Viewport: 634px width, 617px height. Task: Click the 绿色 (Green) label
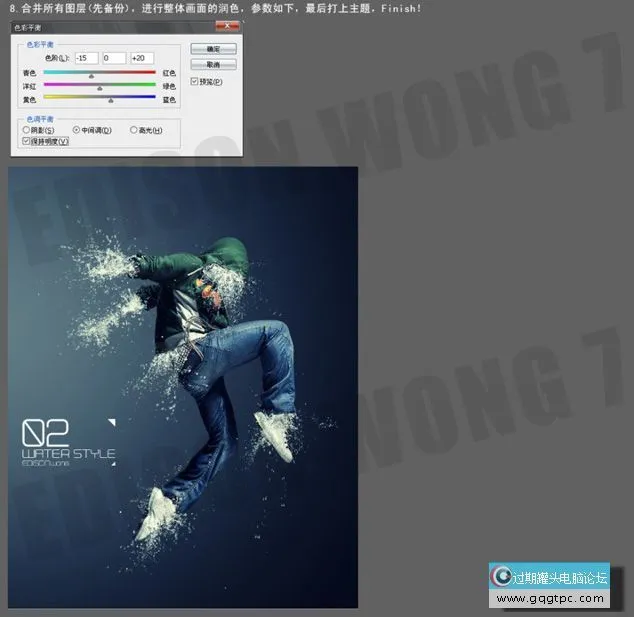click(169, 87)
